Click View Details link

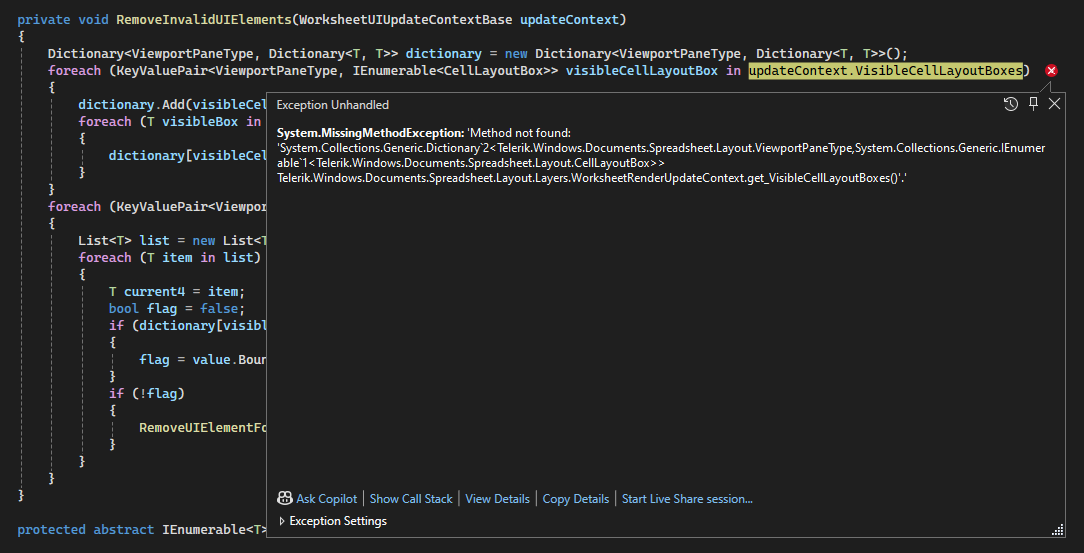497,498
